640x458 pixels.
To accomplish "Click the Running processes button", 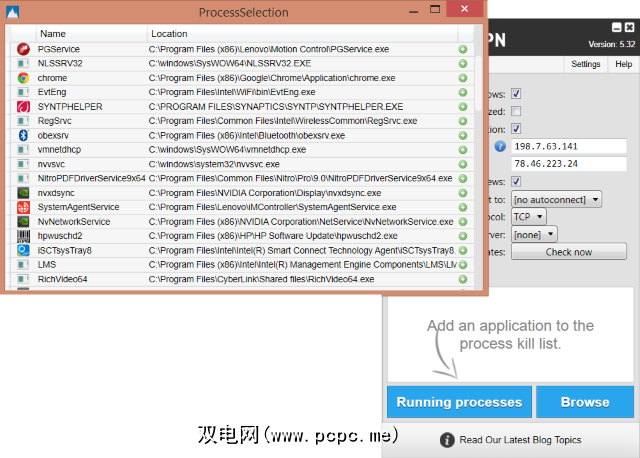I will coord(459,402).
